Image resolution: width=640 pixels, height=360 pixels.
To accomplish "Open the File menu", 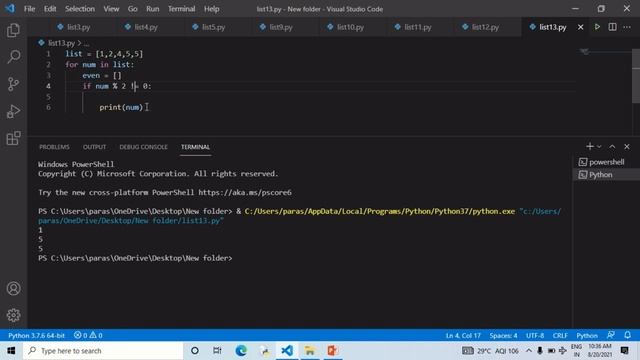I will 29,9.
